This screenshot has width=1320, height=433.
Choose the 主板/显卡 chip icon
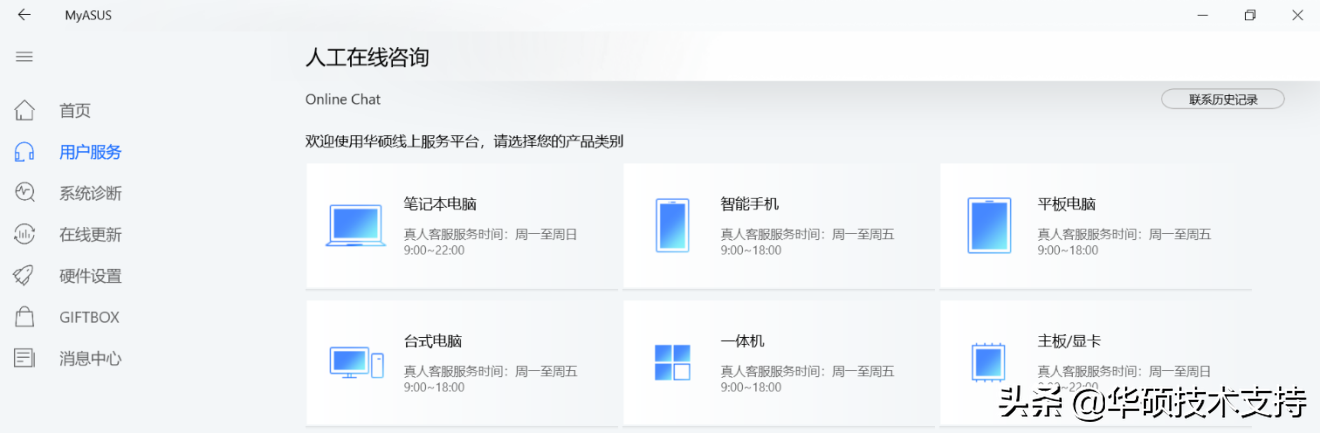pyautogui.click(x=990, y=362)
